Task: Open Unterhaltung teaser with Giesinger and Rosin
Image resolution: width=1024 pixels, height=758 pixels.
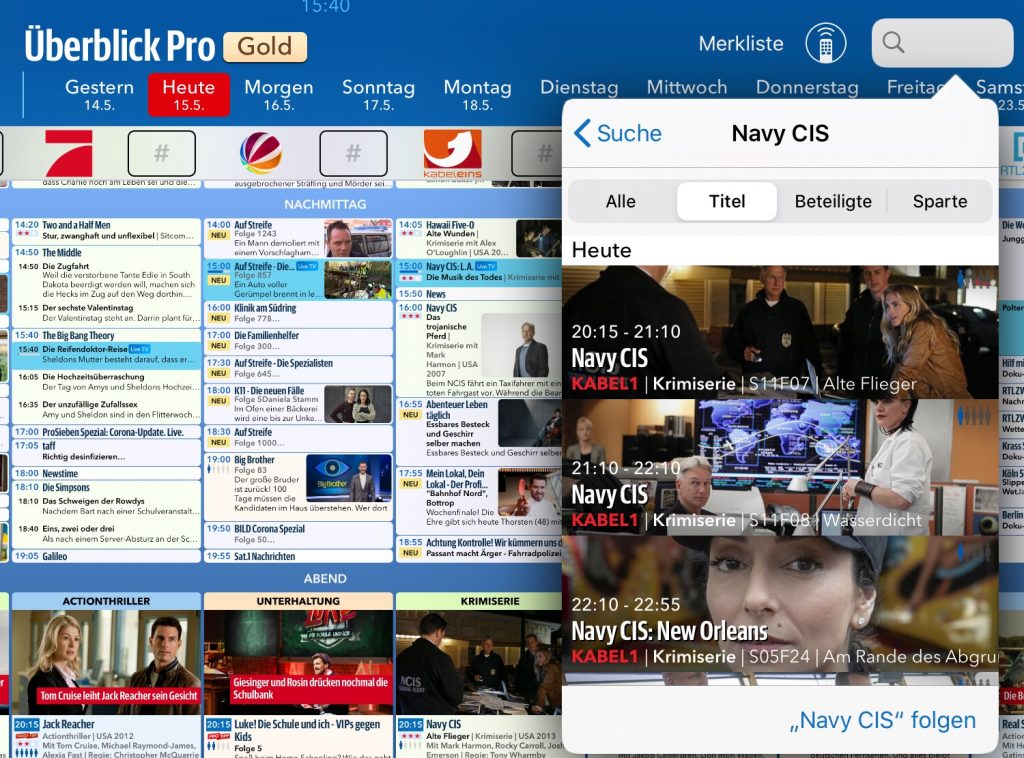Action: click(x=298, y=661)
